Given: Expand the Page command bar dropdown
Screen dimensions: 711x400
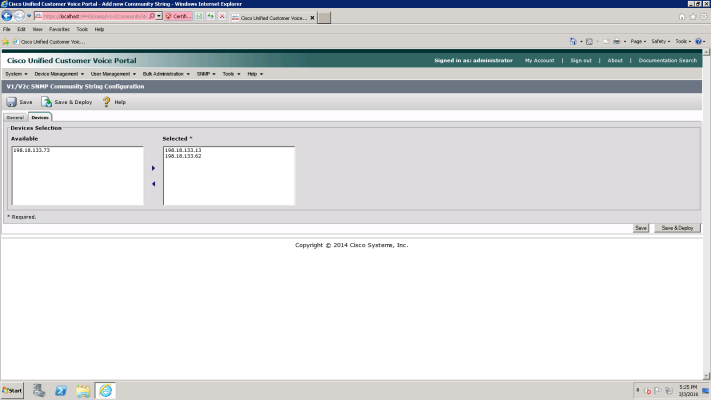Looking at the screenshot, I should tap(638, 41).
